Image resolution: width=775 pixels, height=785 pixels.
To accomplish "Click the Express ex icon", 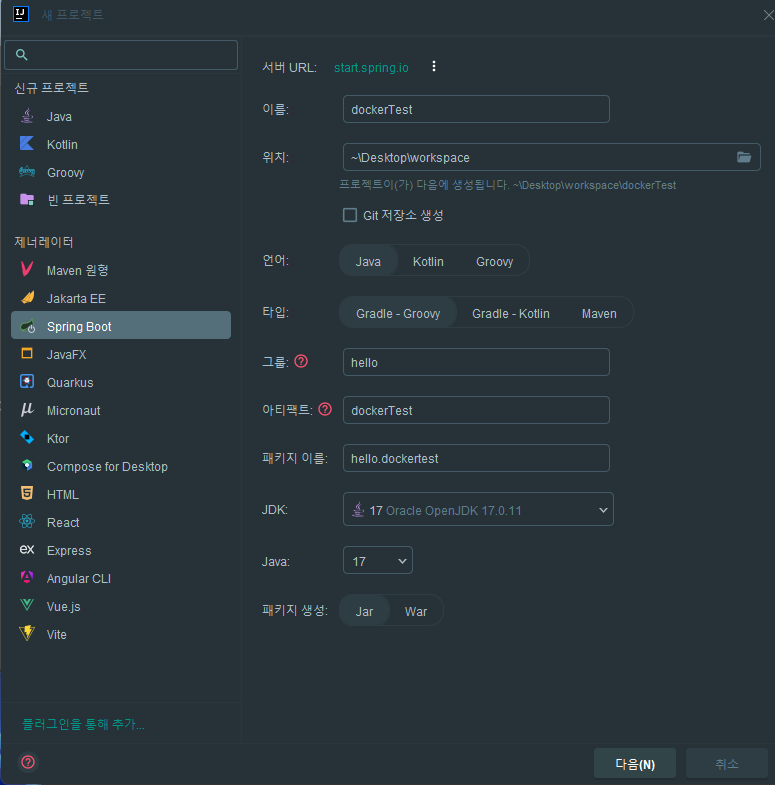I will click(27, 549).
